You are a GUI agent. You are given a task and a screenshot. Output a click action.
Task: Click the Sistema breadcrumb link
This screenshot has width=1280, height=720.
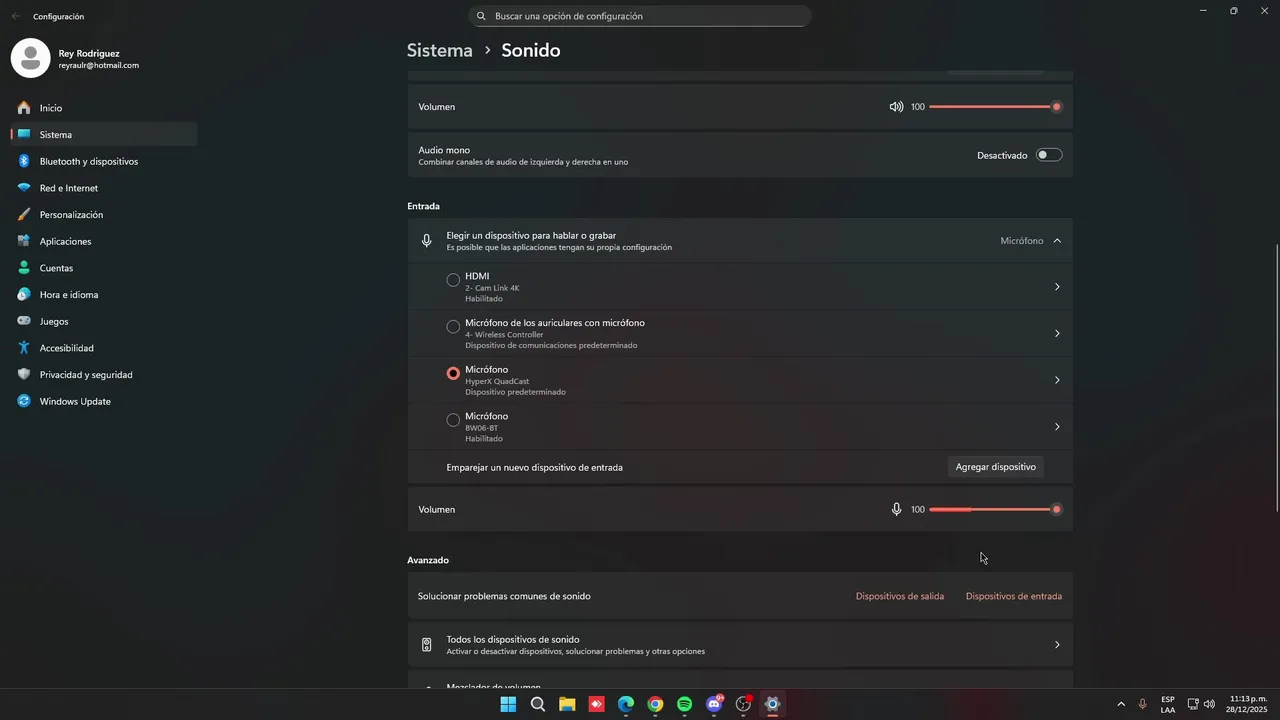(439, 50)
